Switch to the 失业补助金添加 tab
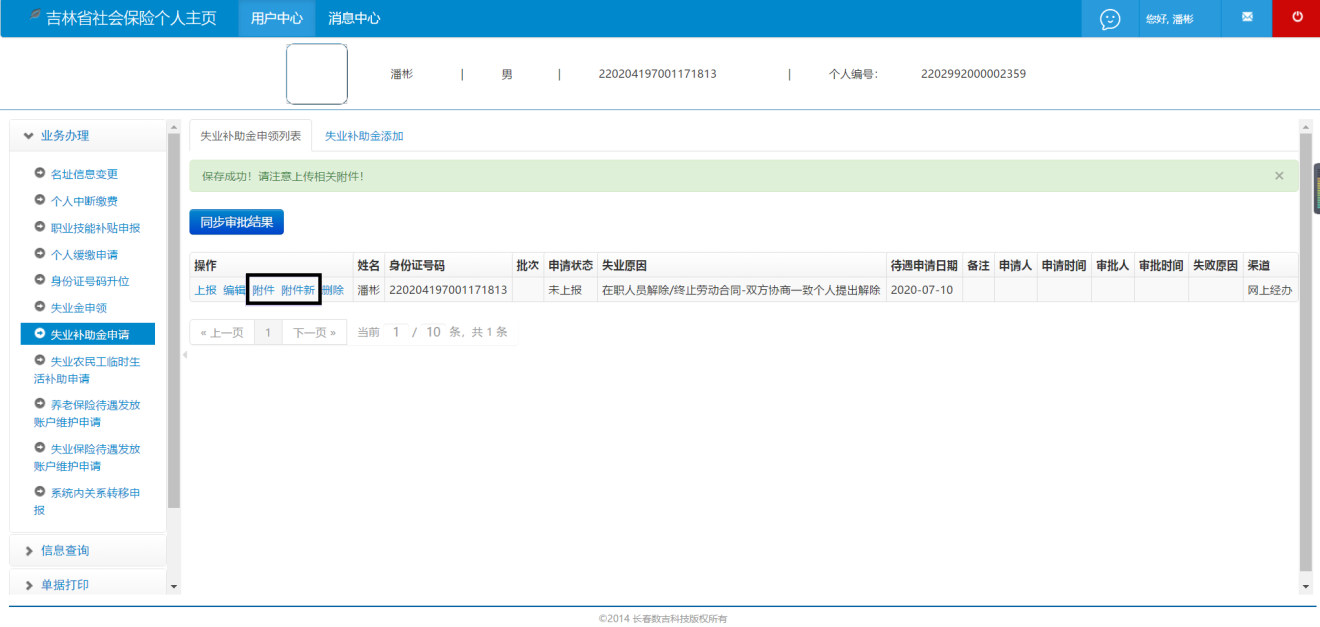Screen dimensions: 1320x627 [x=364, y=136]
